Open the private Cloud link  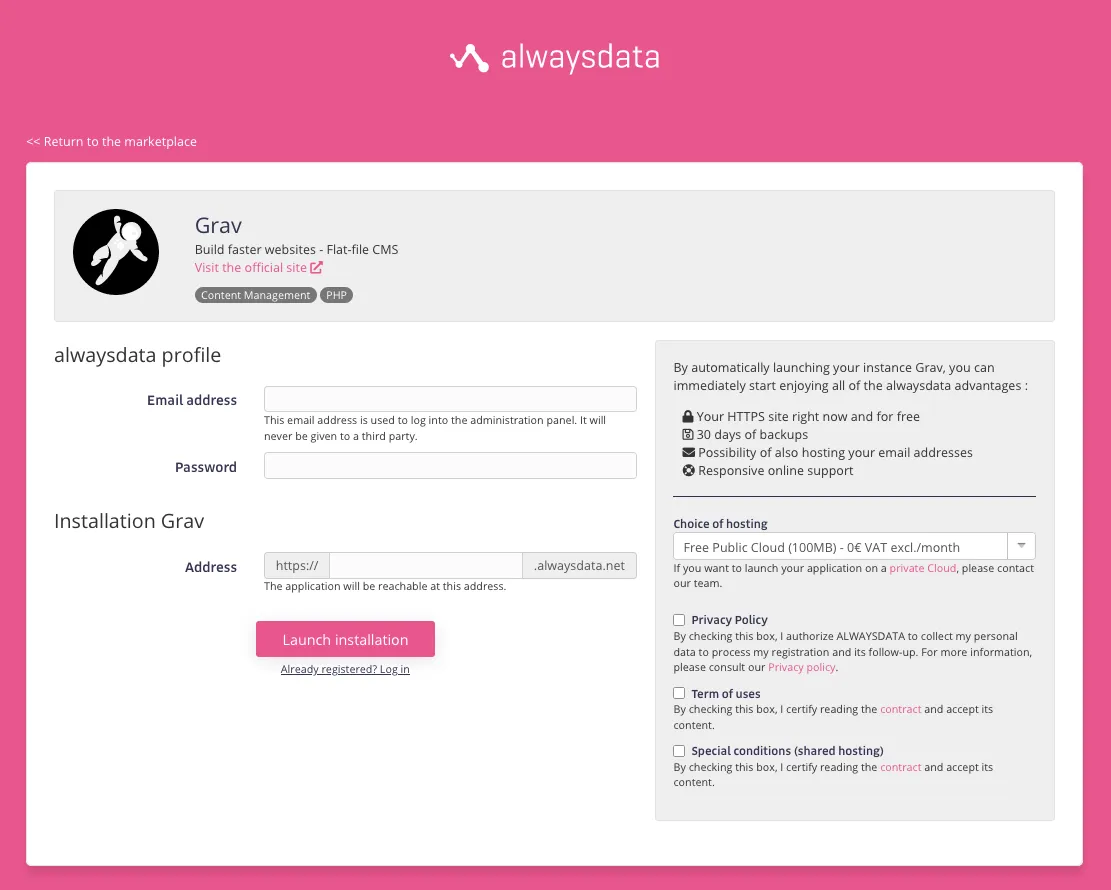tap(923, 568)
